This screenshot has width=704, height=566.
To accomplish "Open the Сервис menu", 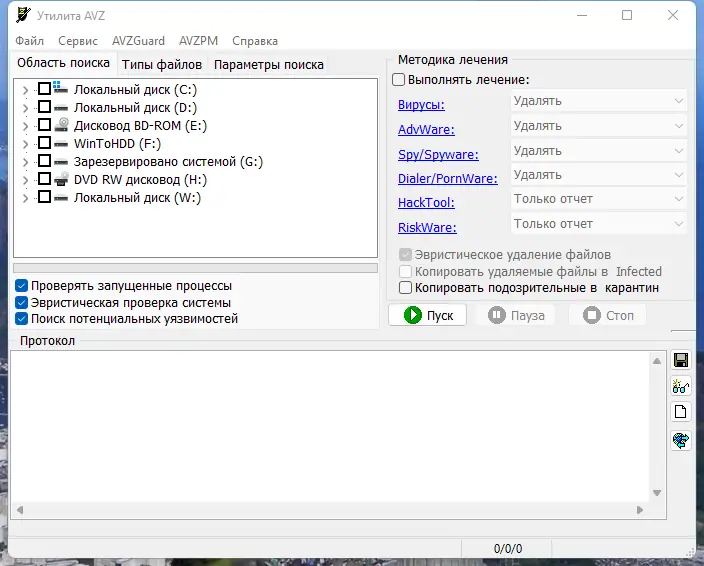I will 78,41.
